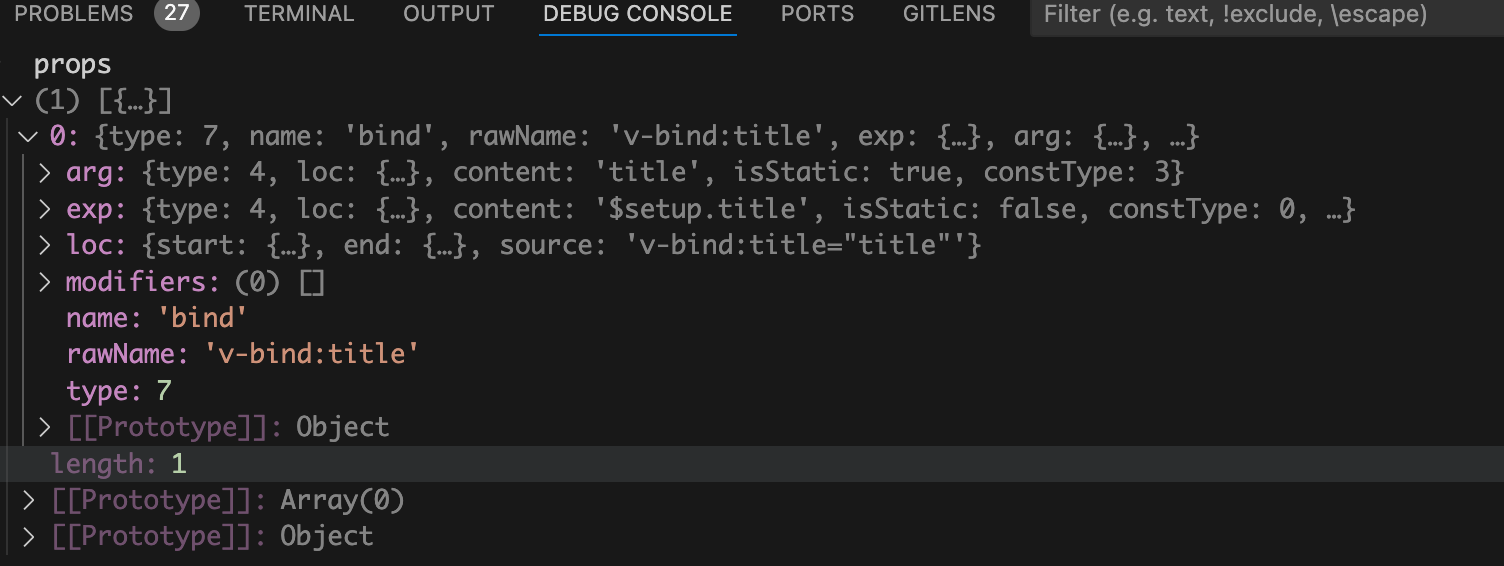1504x566 pixels.
Task: Click the 27 problems count badge
Action: pyautogui.click(x=176, y=14)
